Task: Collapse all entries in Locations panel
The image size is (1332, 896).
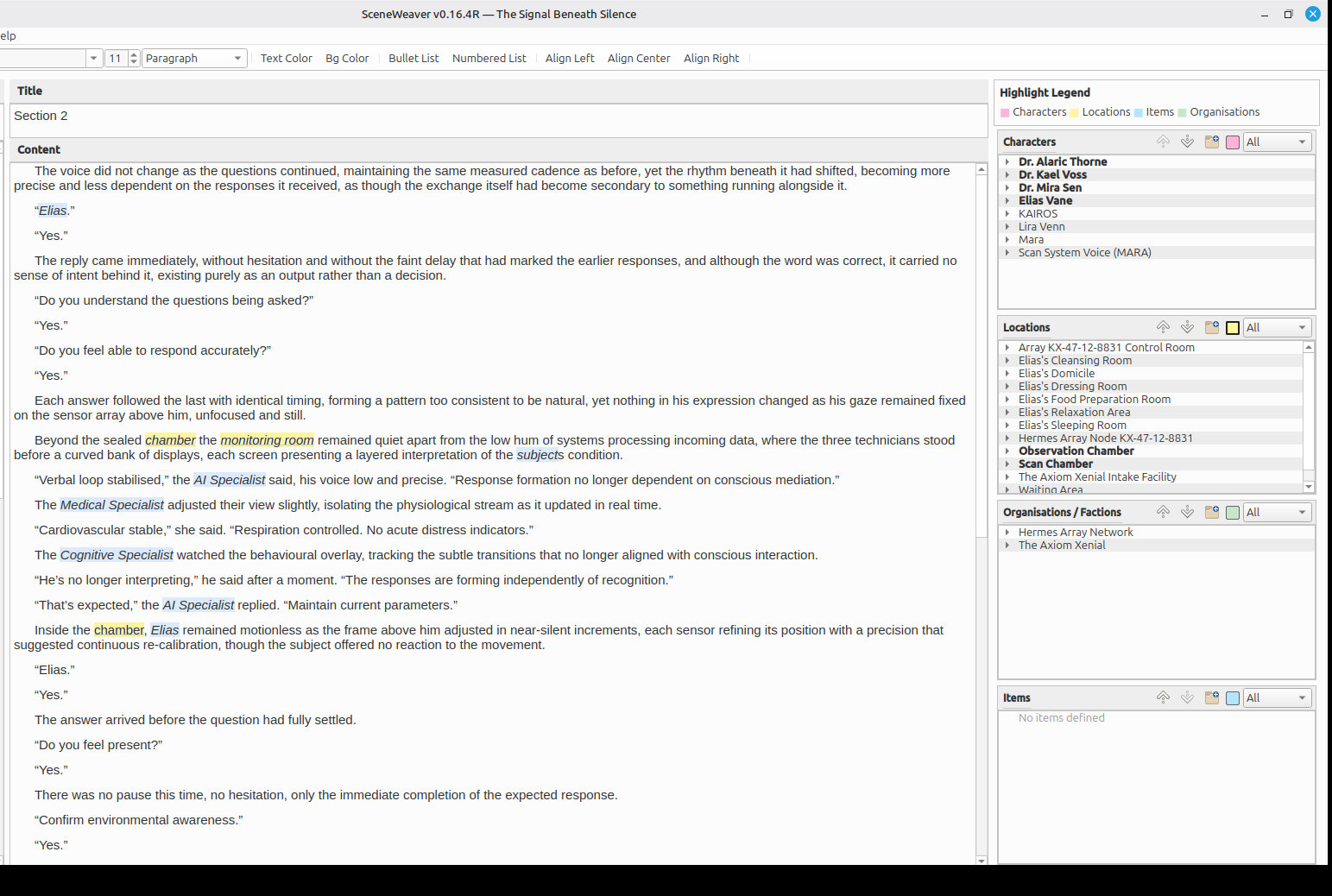Action: coord(1163,327)
